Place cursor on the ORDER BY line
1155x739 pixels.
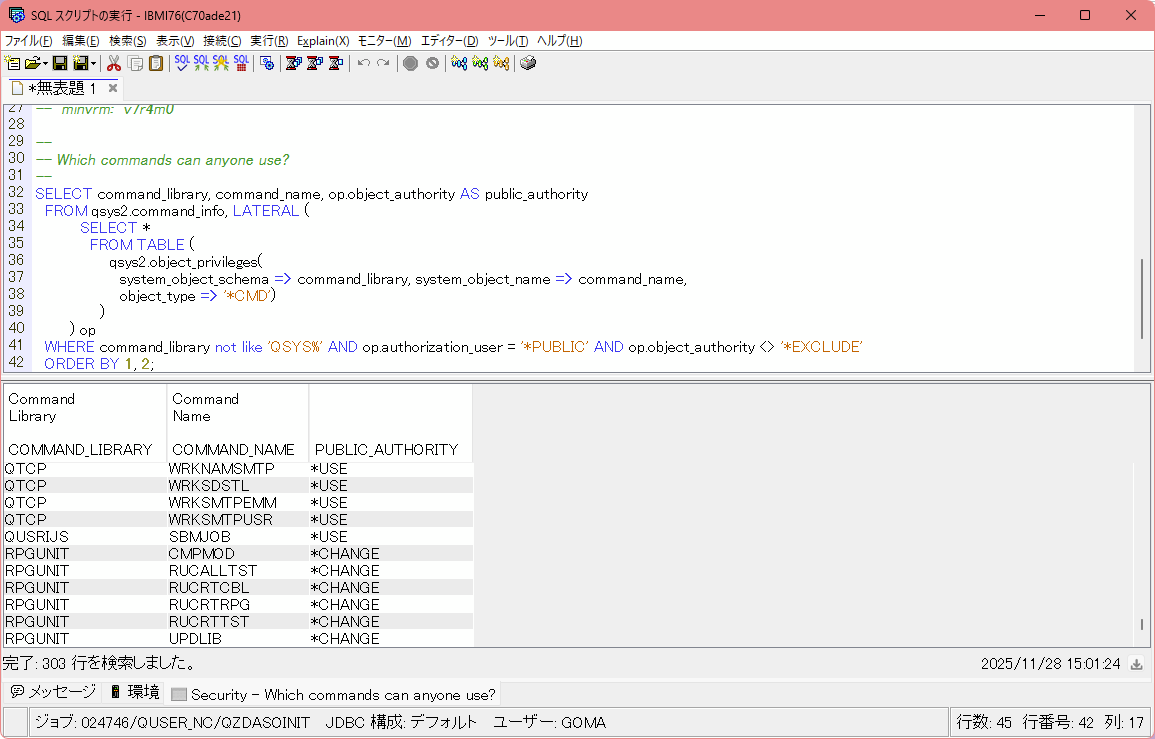pyautogui.click(x=99, y=364)
